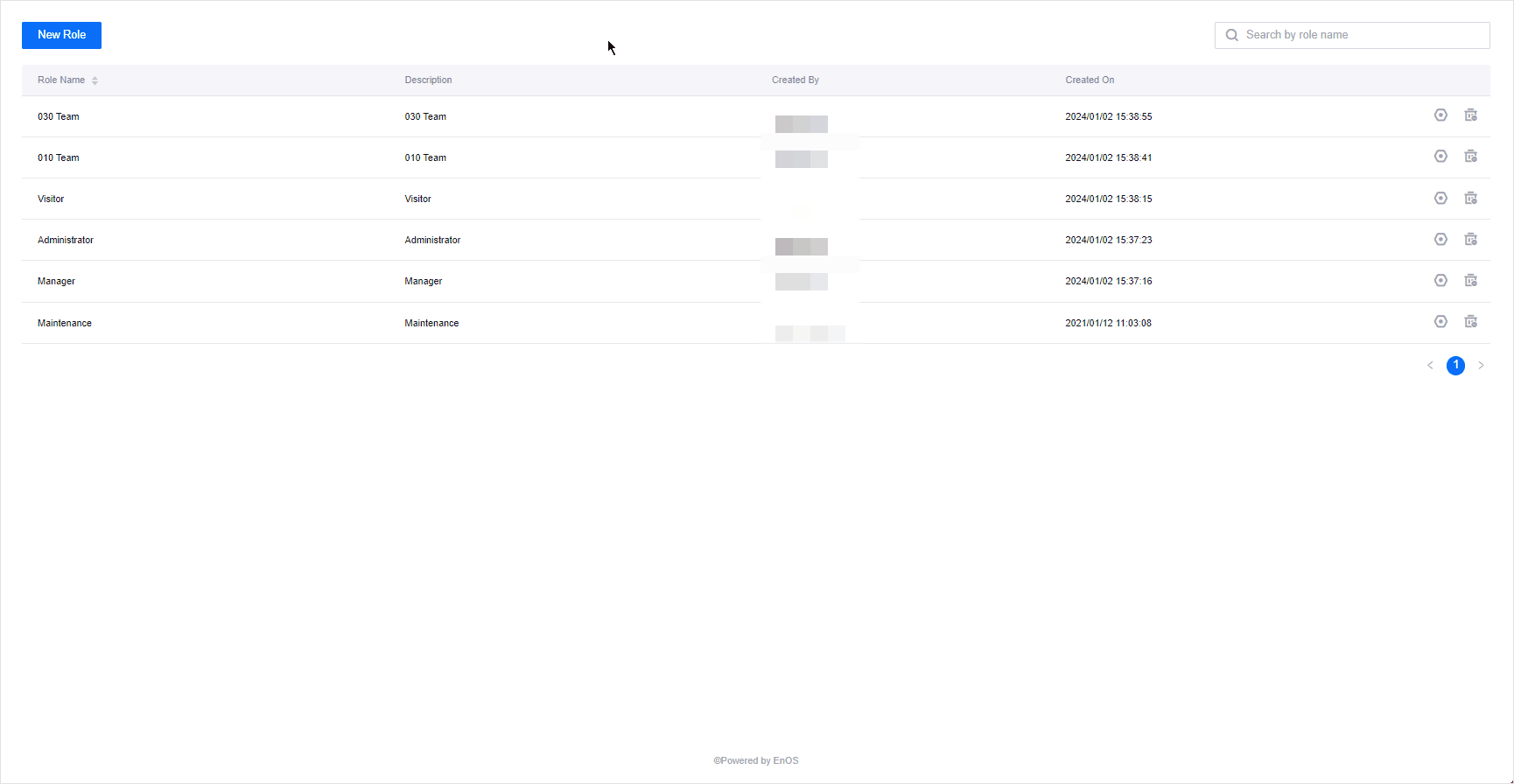Select the Administrator role name cell
1514x784 pixels.
66,240
